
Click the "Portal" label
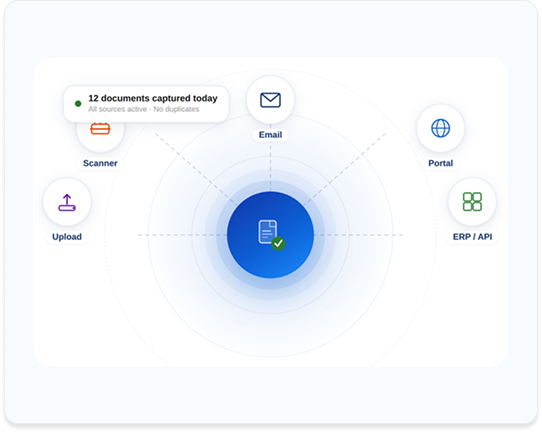point(440,163)
